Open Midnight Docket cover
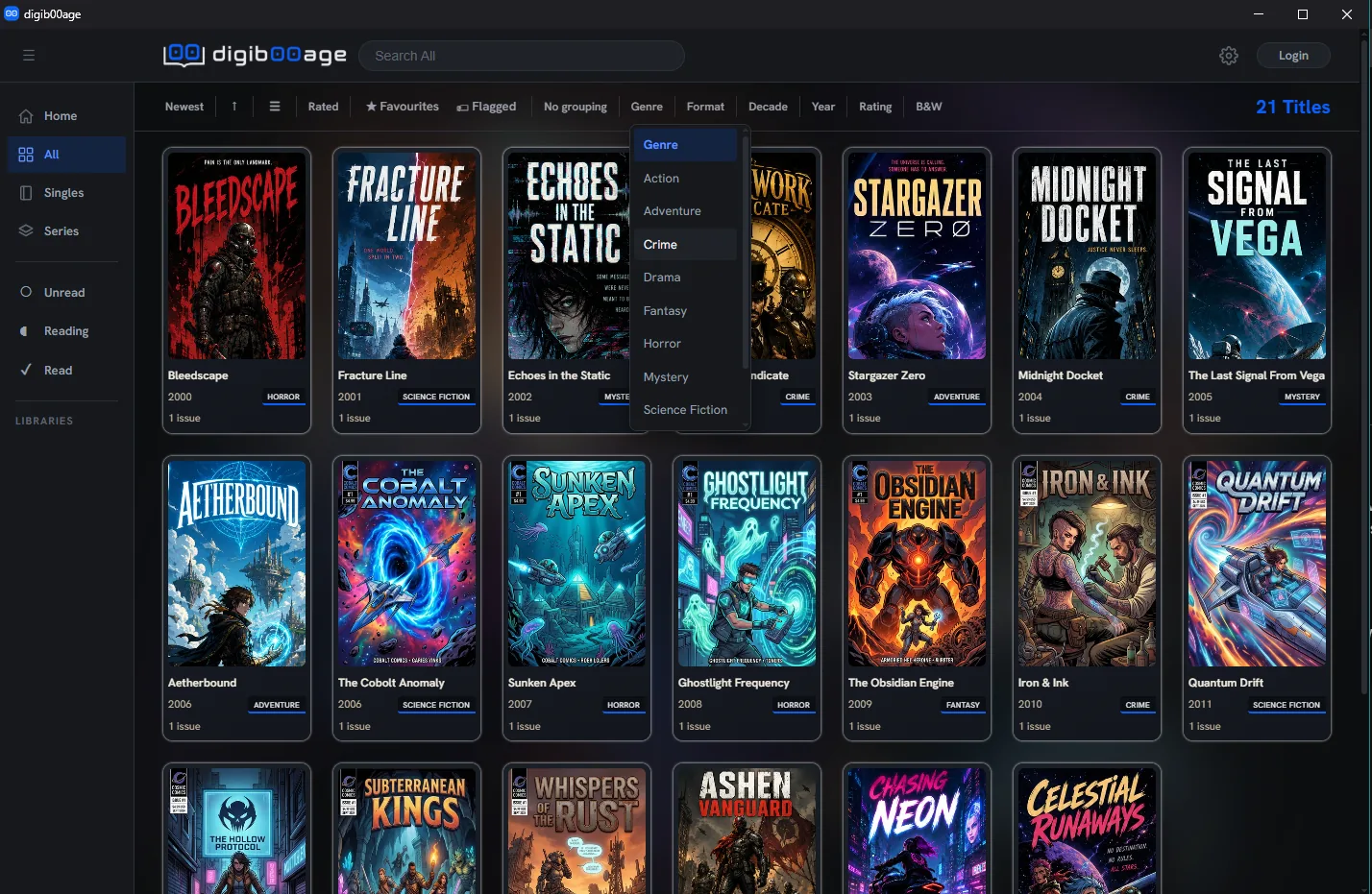The width and height of the screenshot is (1372, 894). [x=1087, y=256]
